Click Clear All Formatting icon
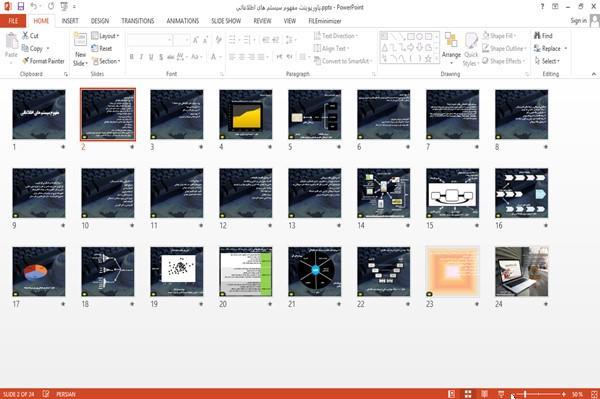This screenshot has height=399, width=600. (x=218, y=40)
